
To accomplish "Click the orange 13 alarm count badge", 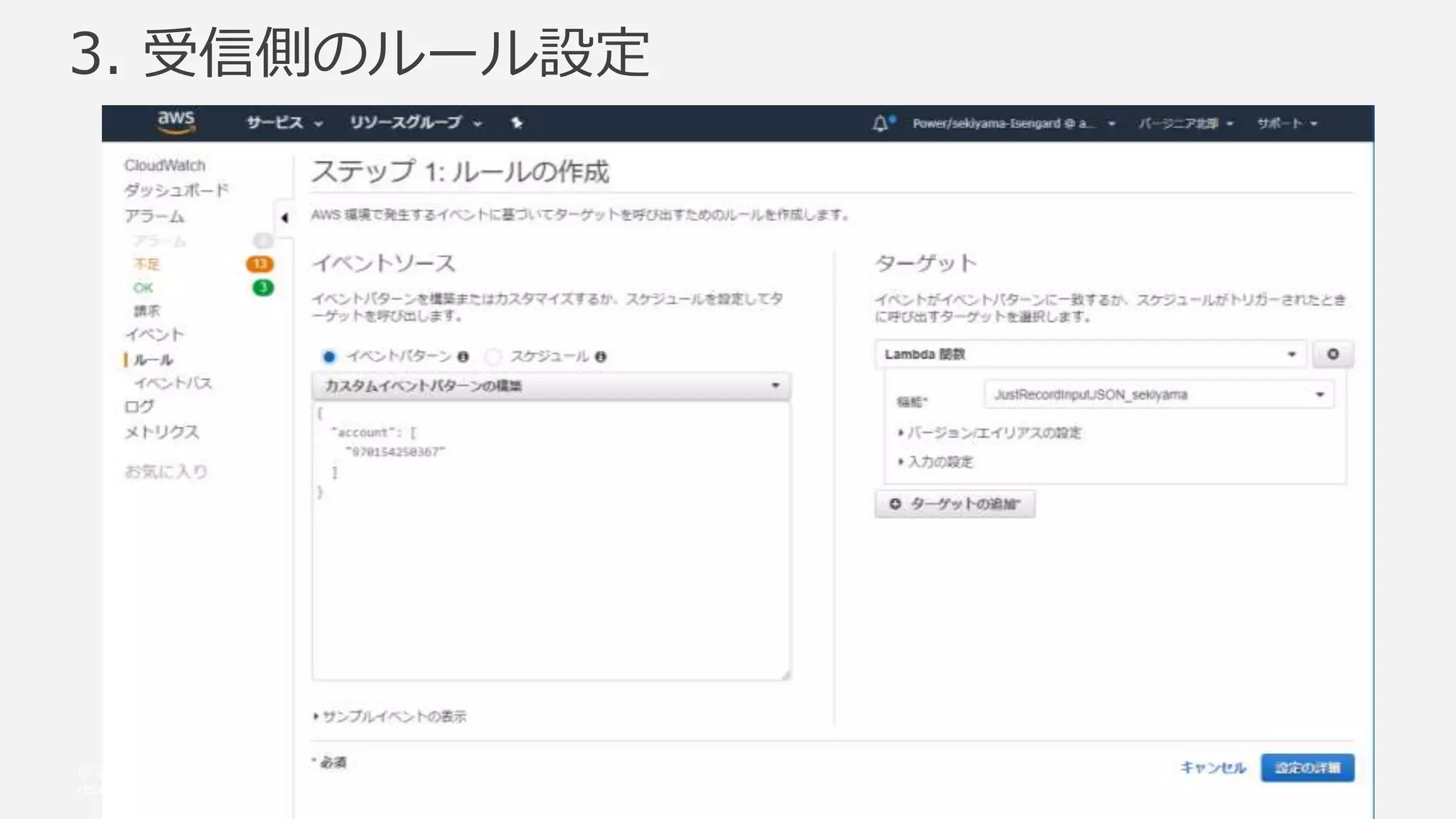I will pos(260,264).
